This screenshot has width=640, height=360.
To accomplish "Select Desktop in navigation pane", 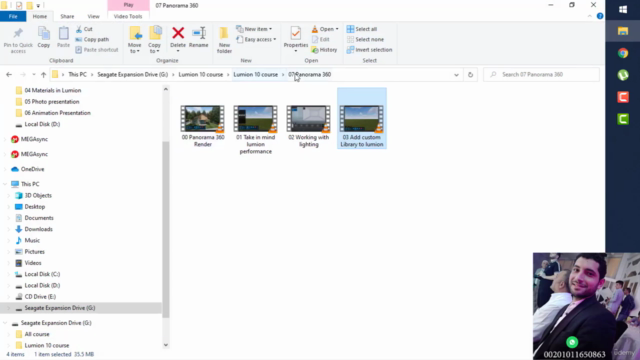I will (35, 207).
